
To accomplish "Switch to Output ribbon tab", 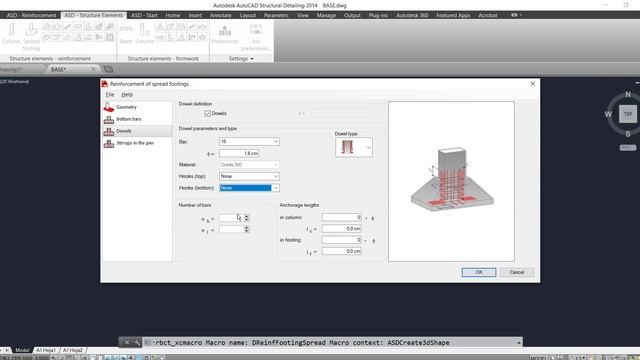I will pyautogui.click(x=352, y=15).
